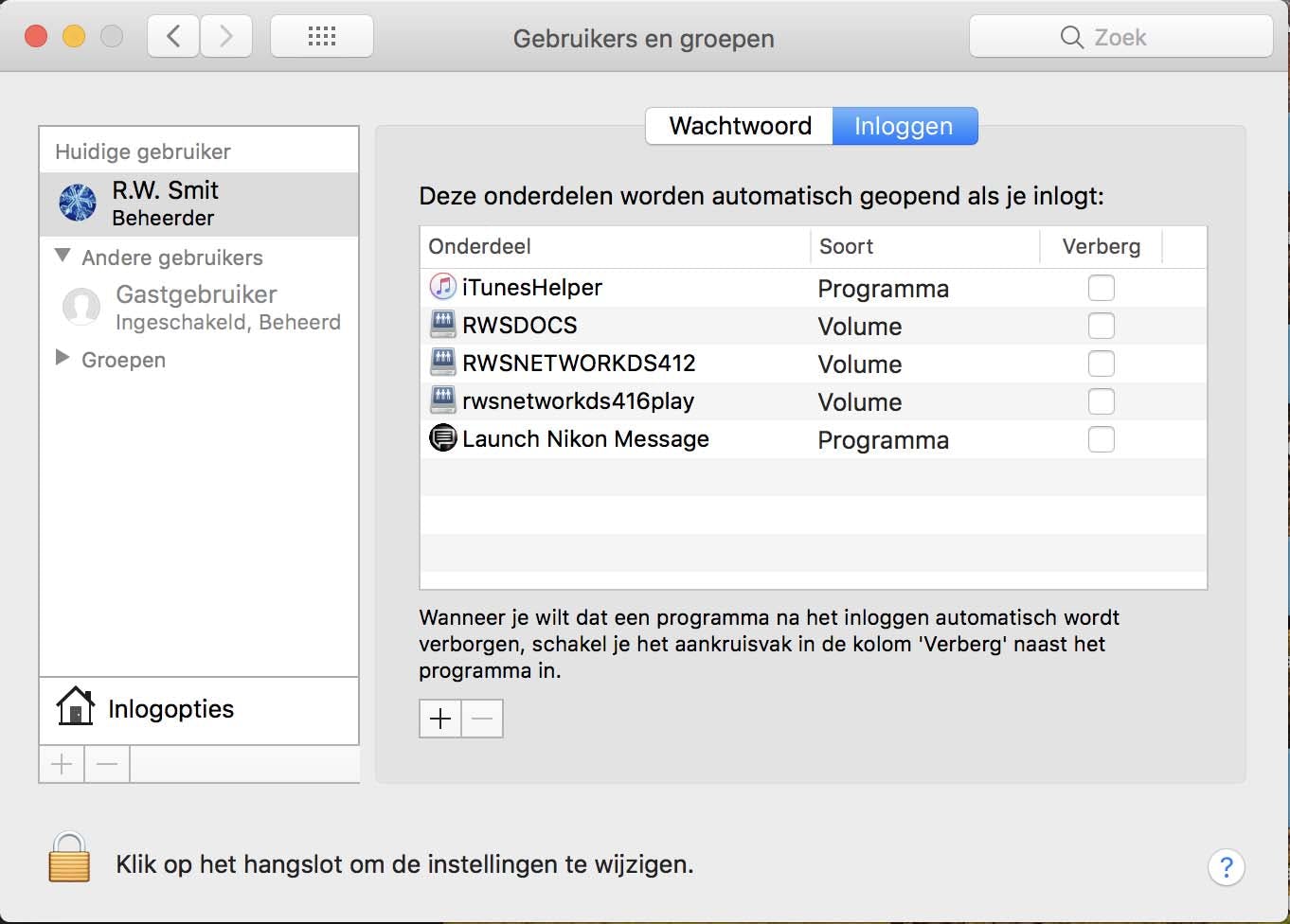Click the Groepen label in the sidebar

click(123, 360)
